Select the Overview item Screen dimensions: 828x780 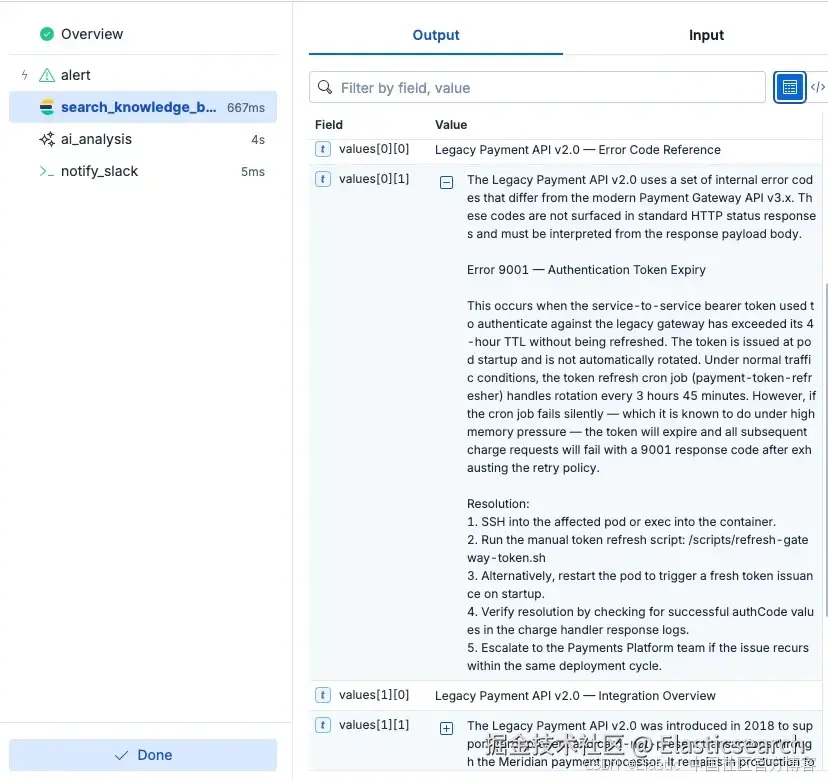click(92, 34)
